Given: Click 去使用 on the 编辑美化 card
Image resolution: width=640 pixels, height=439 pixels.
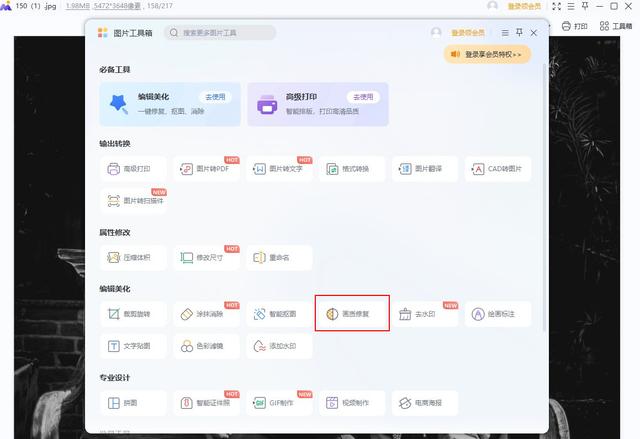Looking at the screenshot, I should [x=215, y=97].
